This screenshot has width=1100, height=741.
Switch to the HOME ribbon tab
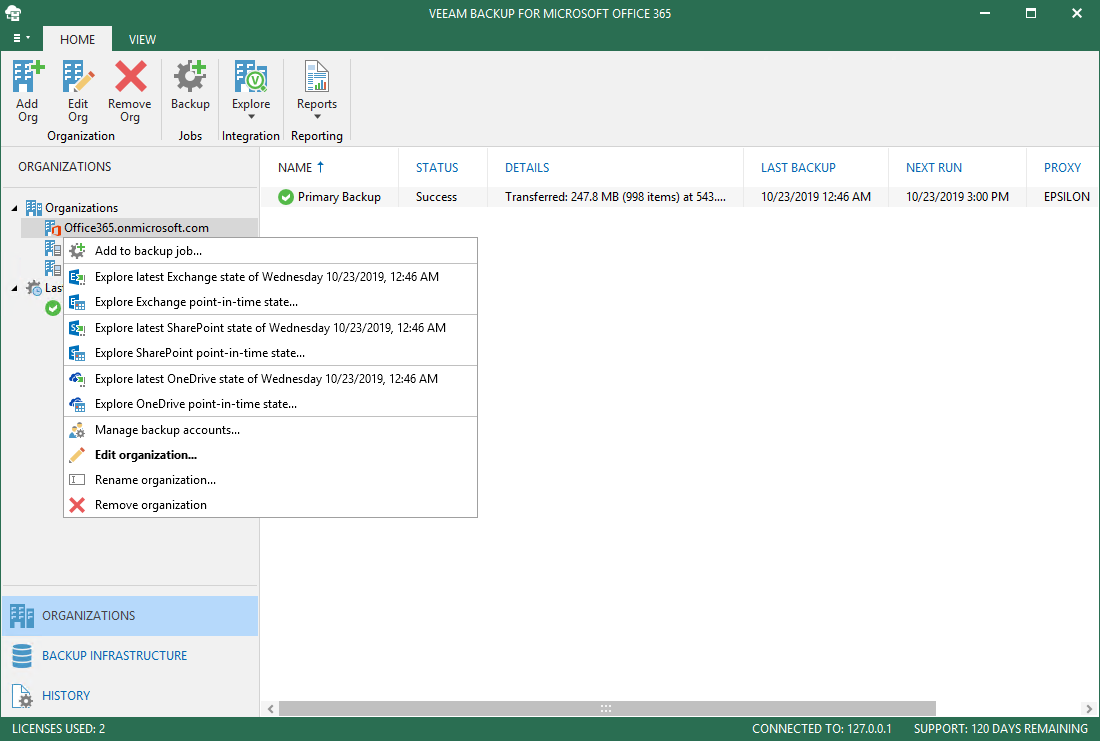pyautogui.click(x=77, y=39)
